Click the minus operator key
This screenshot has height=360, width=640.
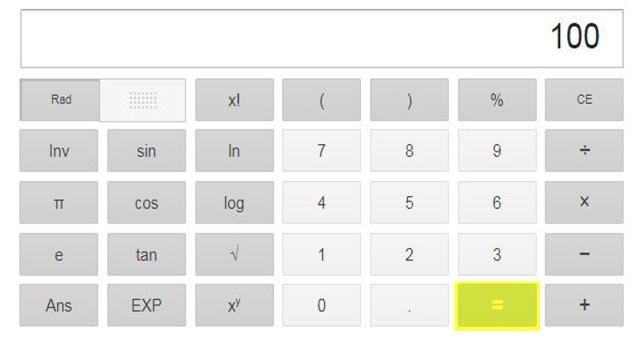click(x=584, y=254)
